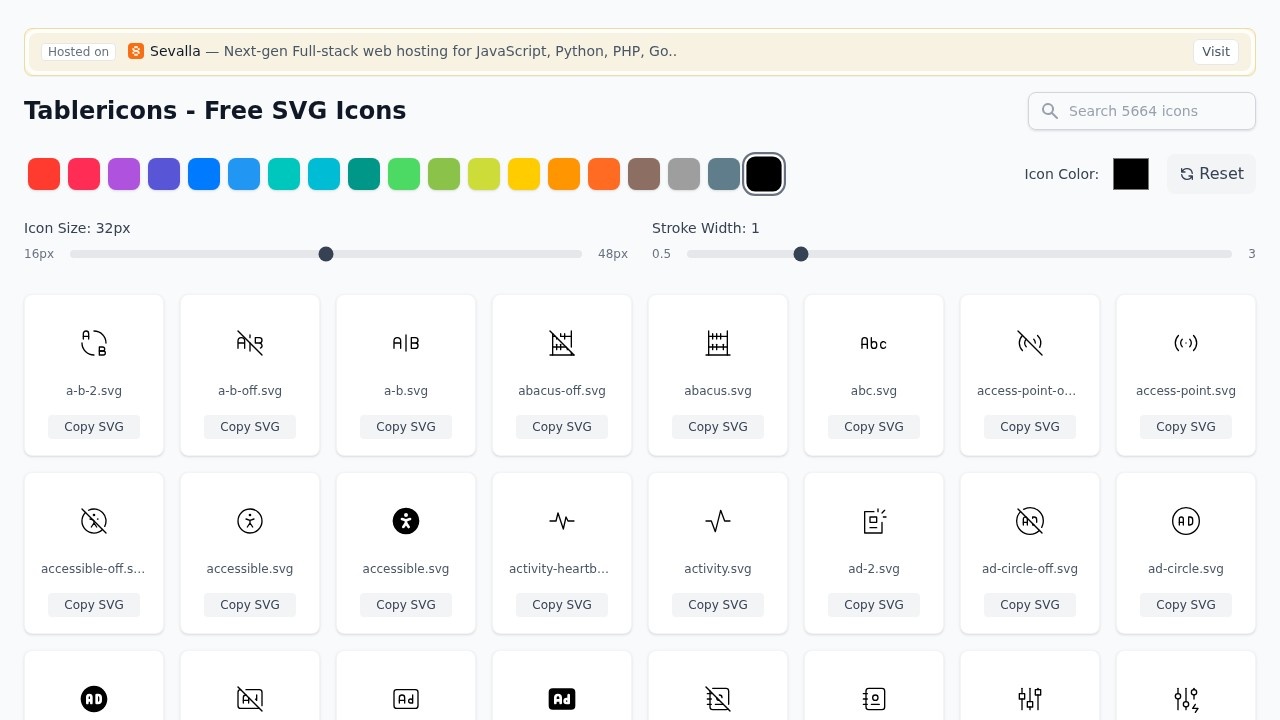This screenshot has width=1280, height=720.
Task: Copy SVG for activity.svg
Action: click(x=718, y=605)
